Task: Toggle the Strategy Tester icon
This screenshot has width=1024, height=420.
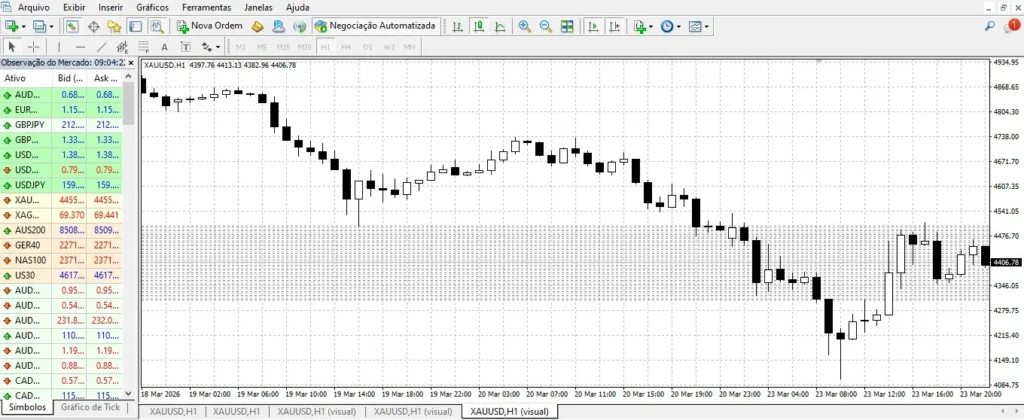Action: (x=156, y=26)
